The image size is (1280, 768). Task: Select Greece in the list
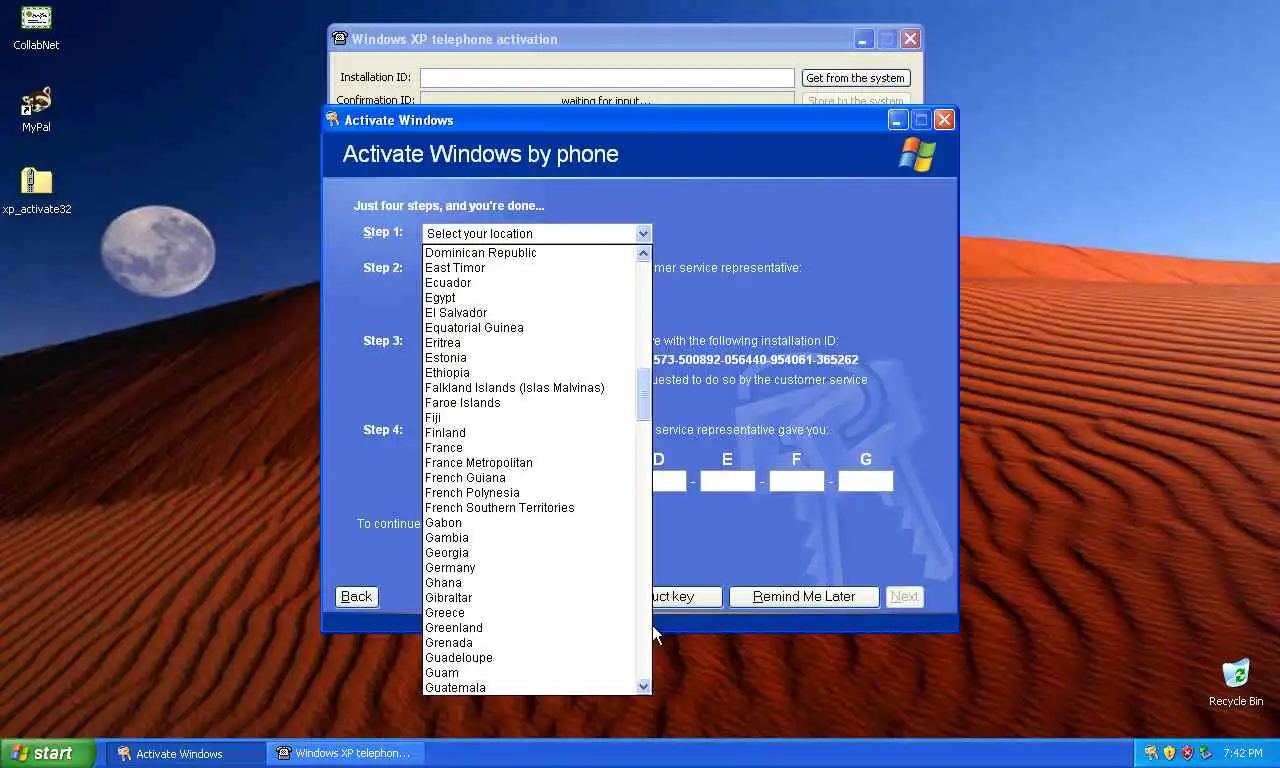coord(530,613)
